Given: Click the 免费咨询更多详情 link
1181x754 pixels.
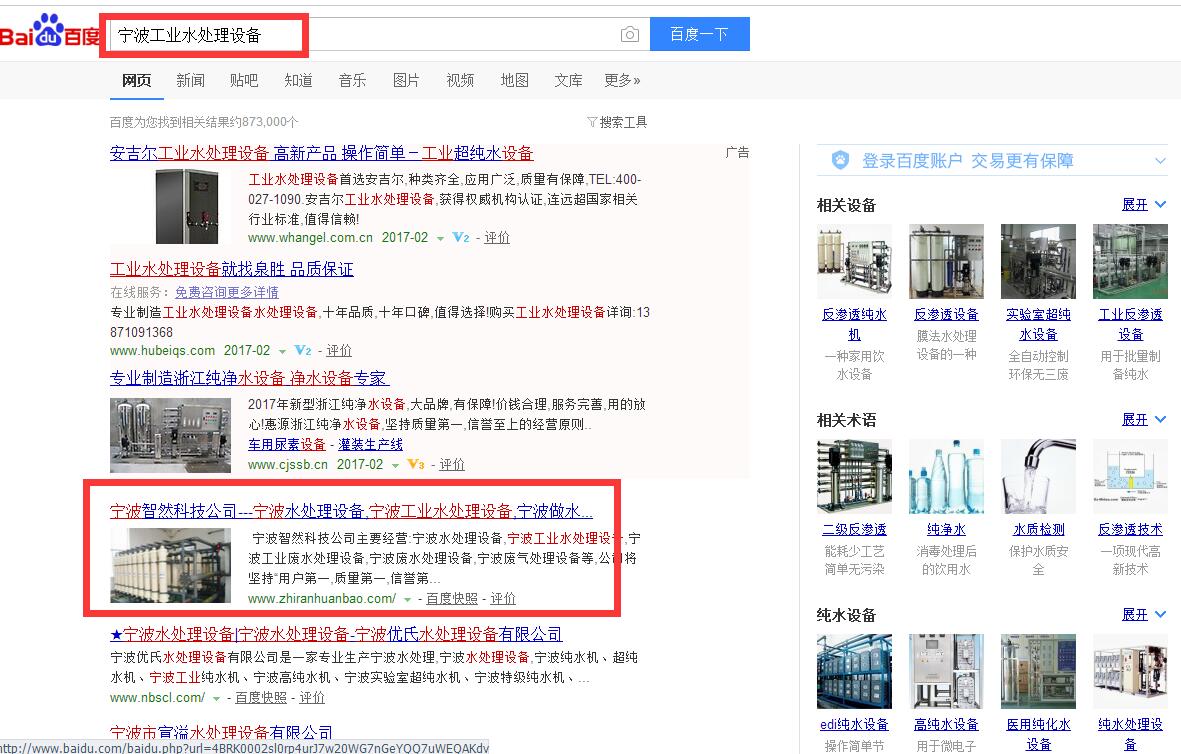Looking at the screenshot, I should (x=227, y=292).
